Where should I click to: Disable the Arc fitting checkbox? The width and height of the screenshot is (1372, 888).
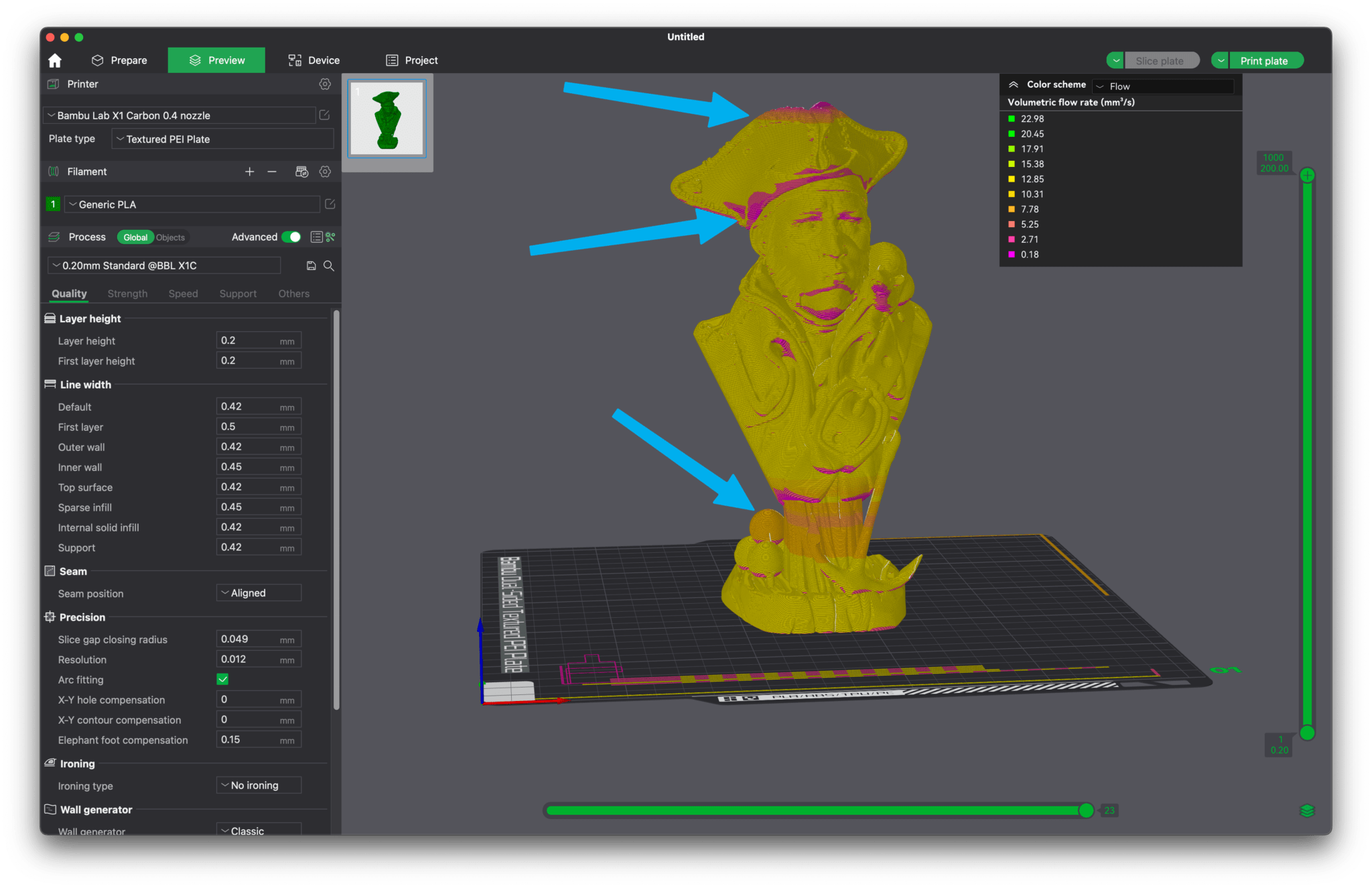coord(222,679)
